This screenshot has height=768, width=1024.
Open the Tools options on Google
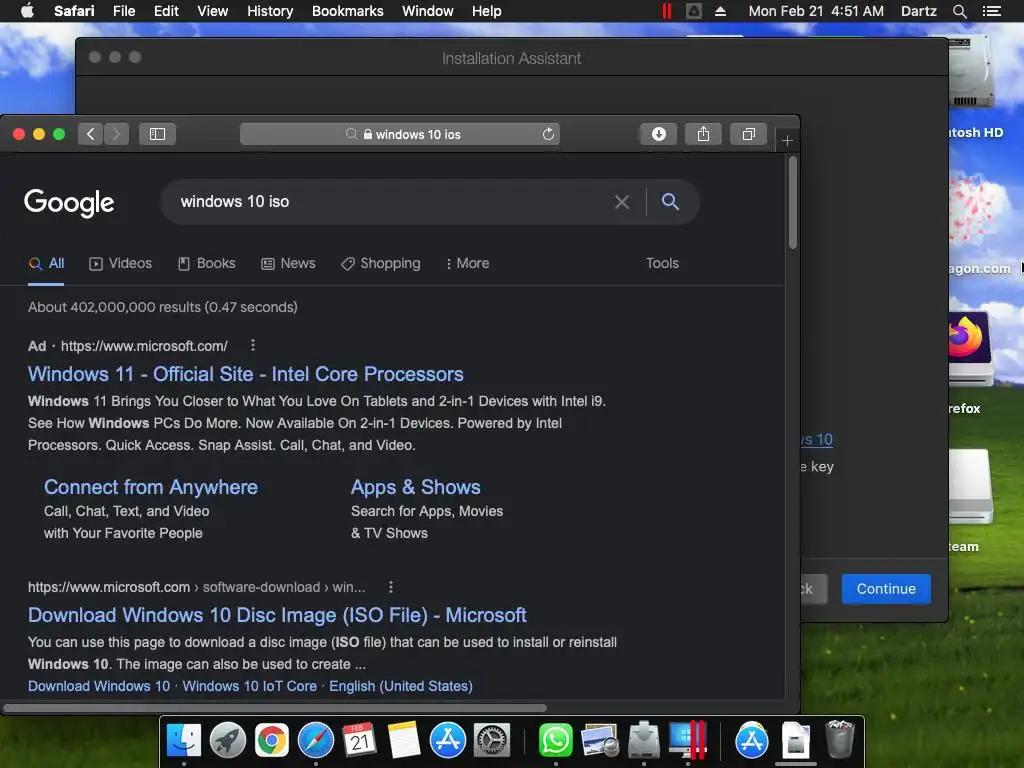point(662,263)
